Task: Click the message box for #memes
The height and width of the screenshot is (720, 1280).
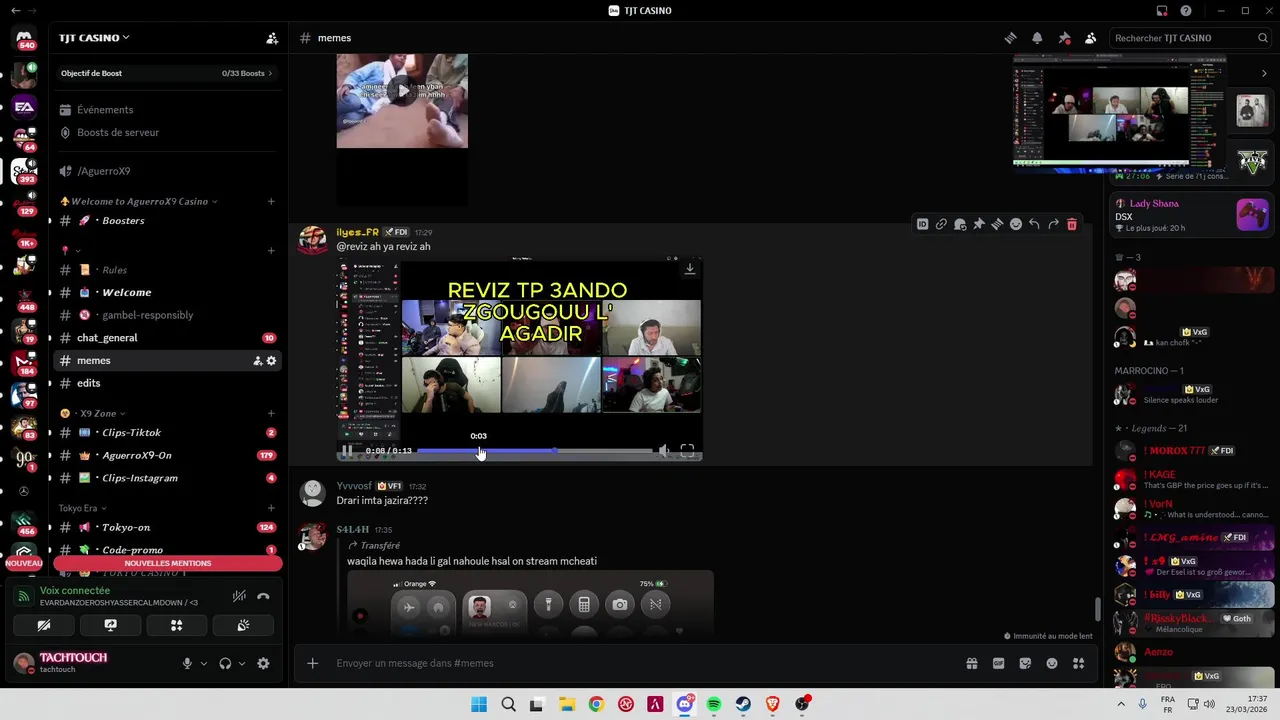Action: click(640, 663)
